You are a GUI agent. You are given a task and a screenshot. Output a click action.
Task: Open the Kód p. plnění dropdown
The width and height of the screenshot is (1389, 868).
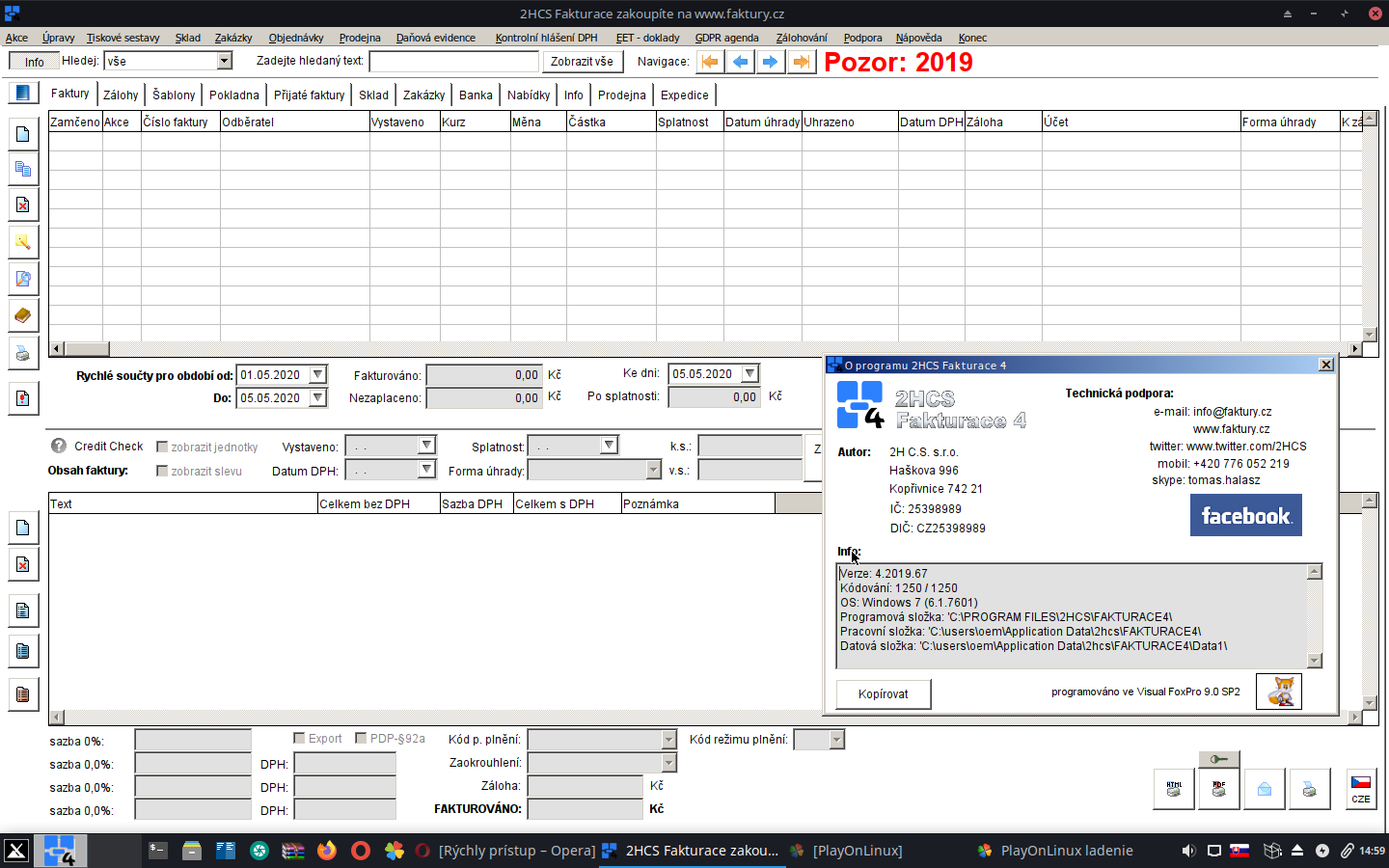[x=669, y=740]
